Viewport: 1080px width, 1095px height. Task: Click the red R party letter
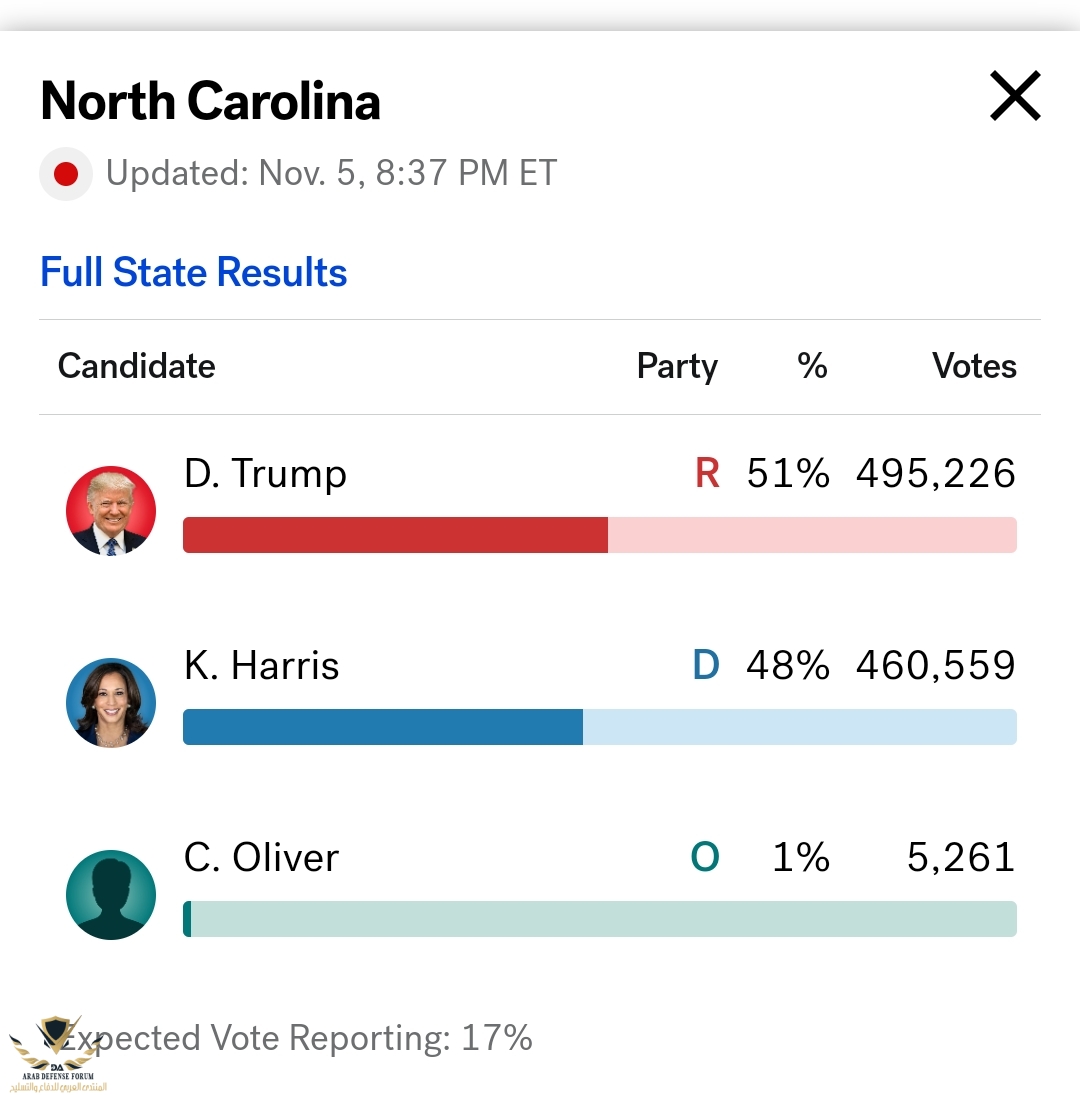[x=707, y=473]
